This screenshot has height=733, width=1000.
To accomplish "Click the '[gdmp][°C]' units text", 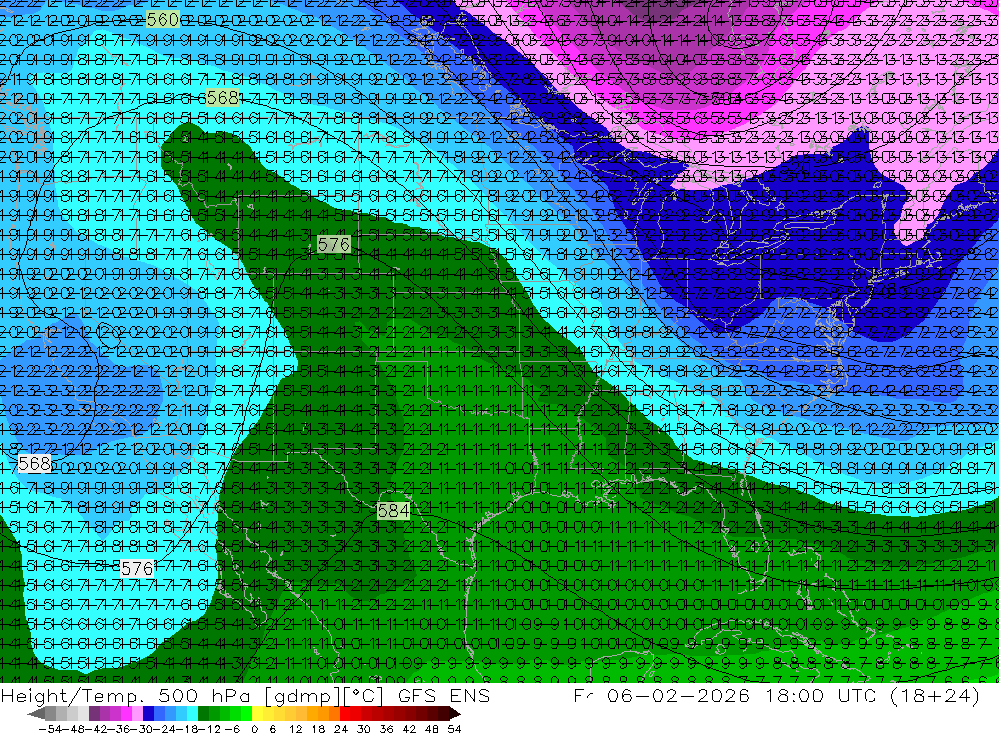I will tap(324, 696).
